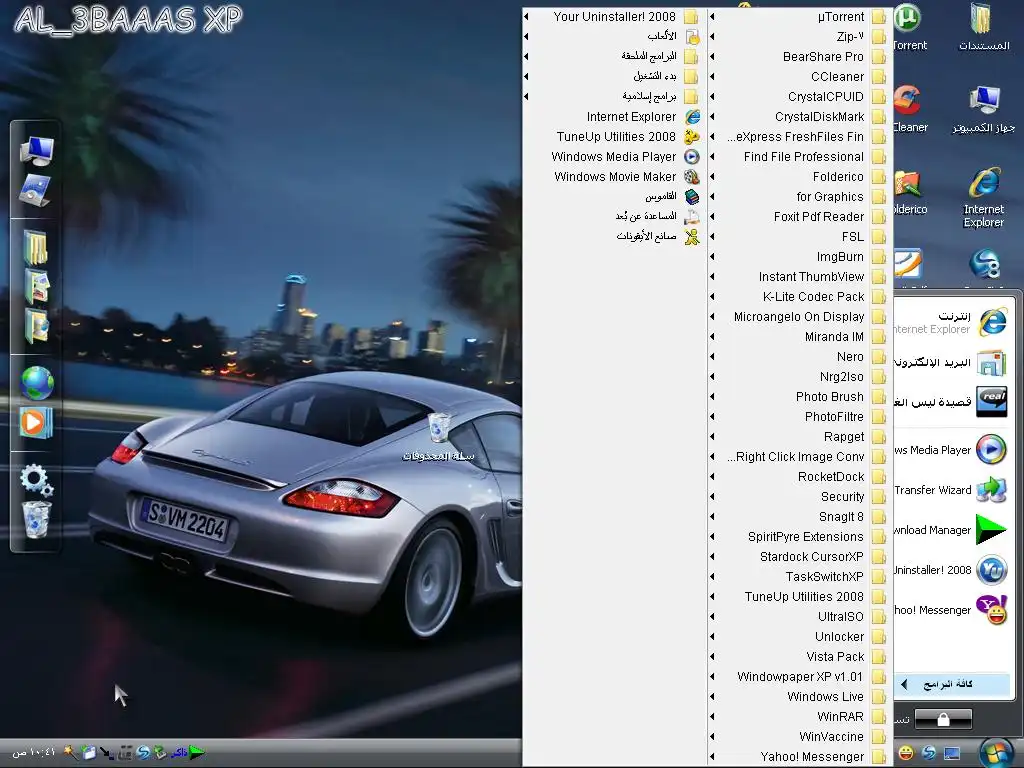
Task: Click Yahoo smiley icon in quick launch
Action: [906, 753]
